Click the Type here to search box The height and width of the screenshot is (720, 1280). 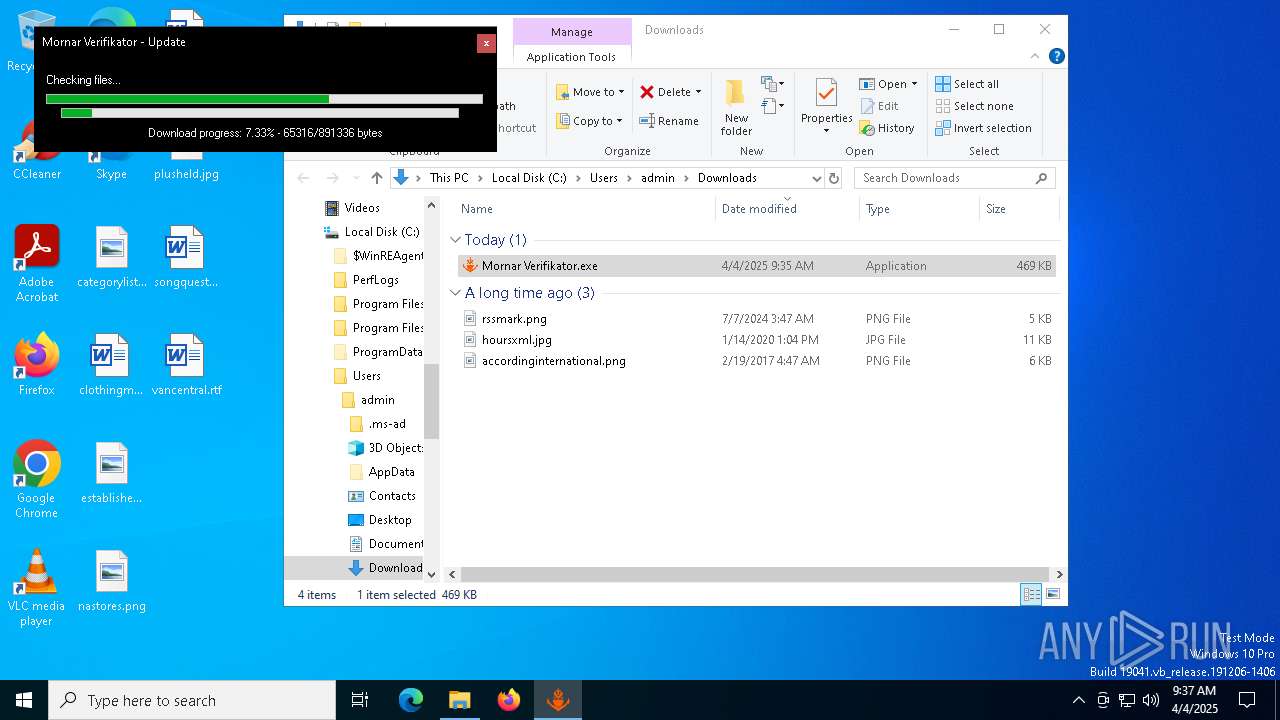(x=192, y=700)
